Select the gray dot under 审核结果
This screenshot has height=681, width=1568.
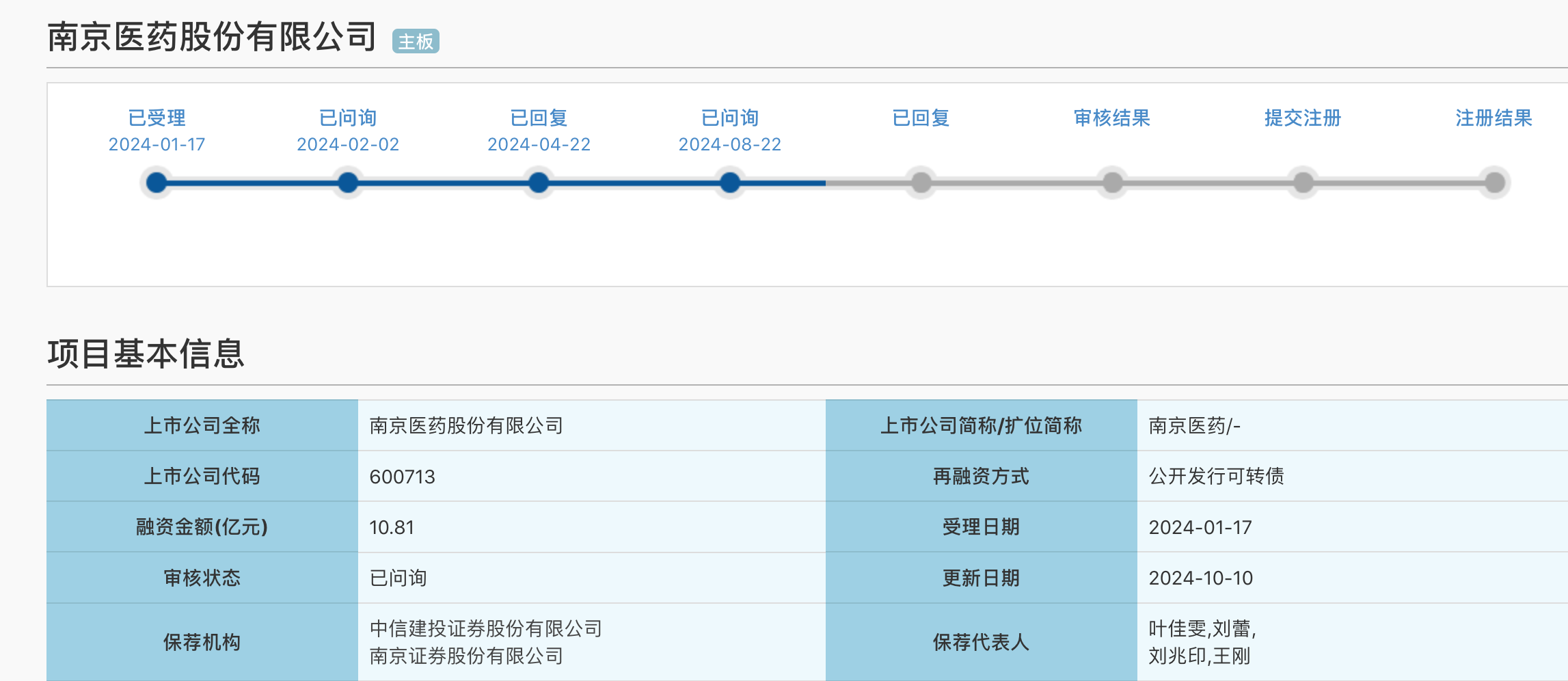pos(1112,183)
